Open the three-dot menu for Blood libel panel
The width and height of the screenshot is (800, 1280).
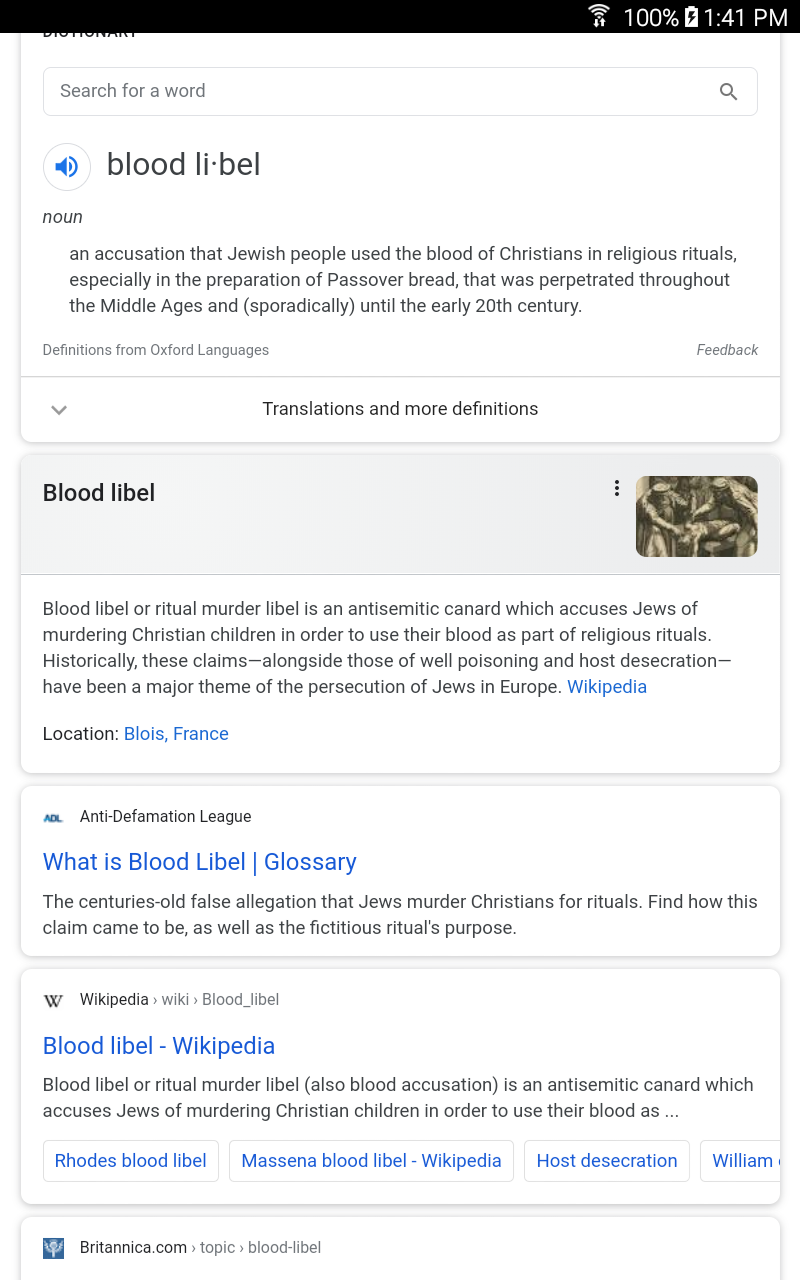click(616, 488)
